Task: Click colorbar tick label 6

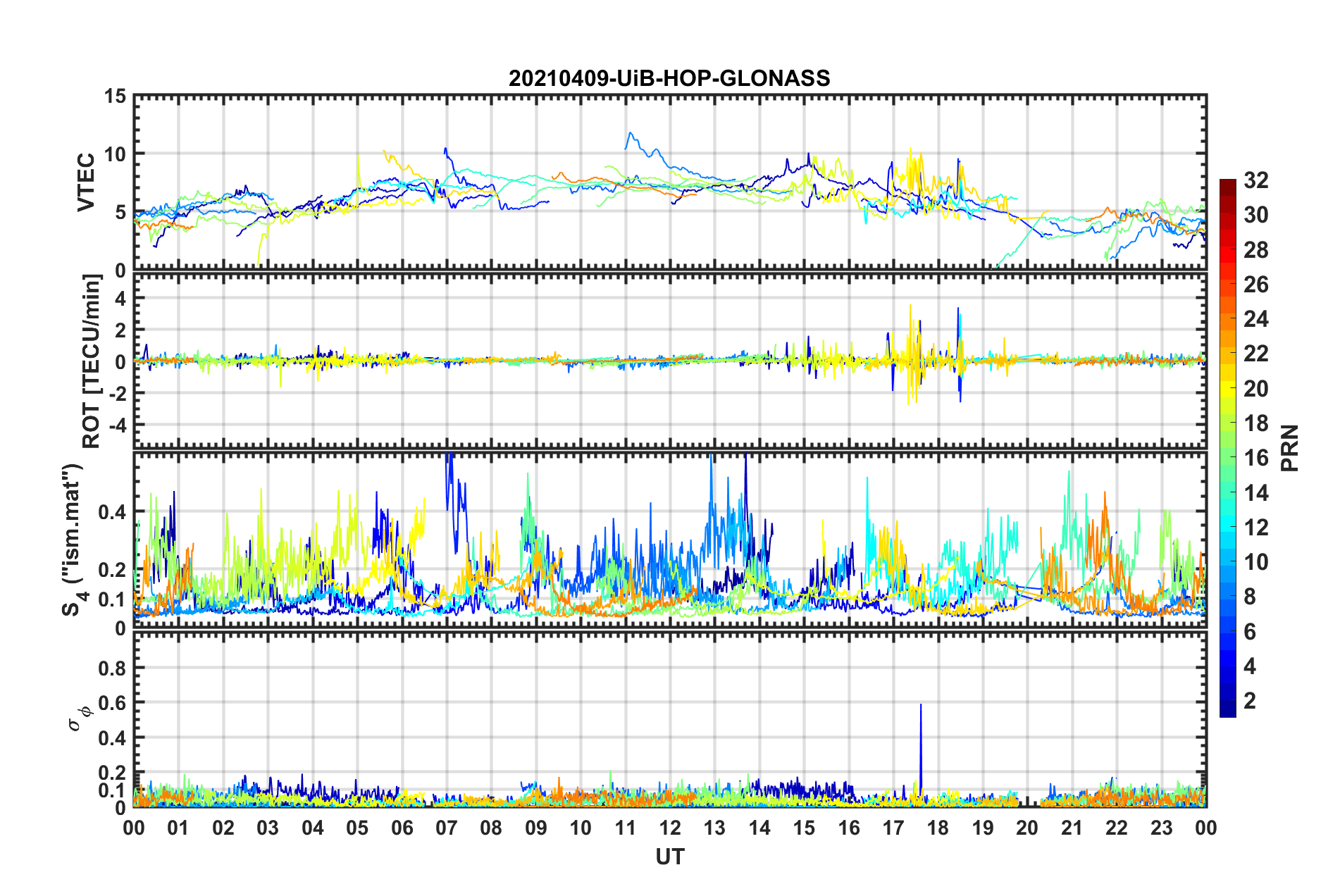Action: [x=1249, y=632]
